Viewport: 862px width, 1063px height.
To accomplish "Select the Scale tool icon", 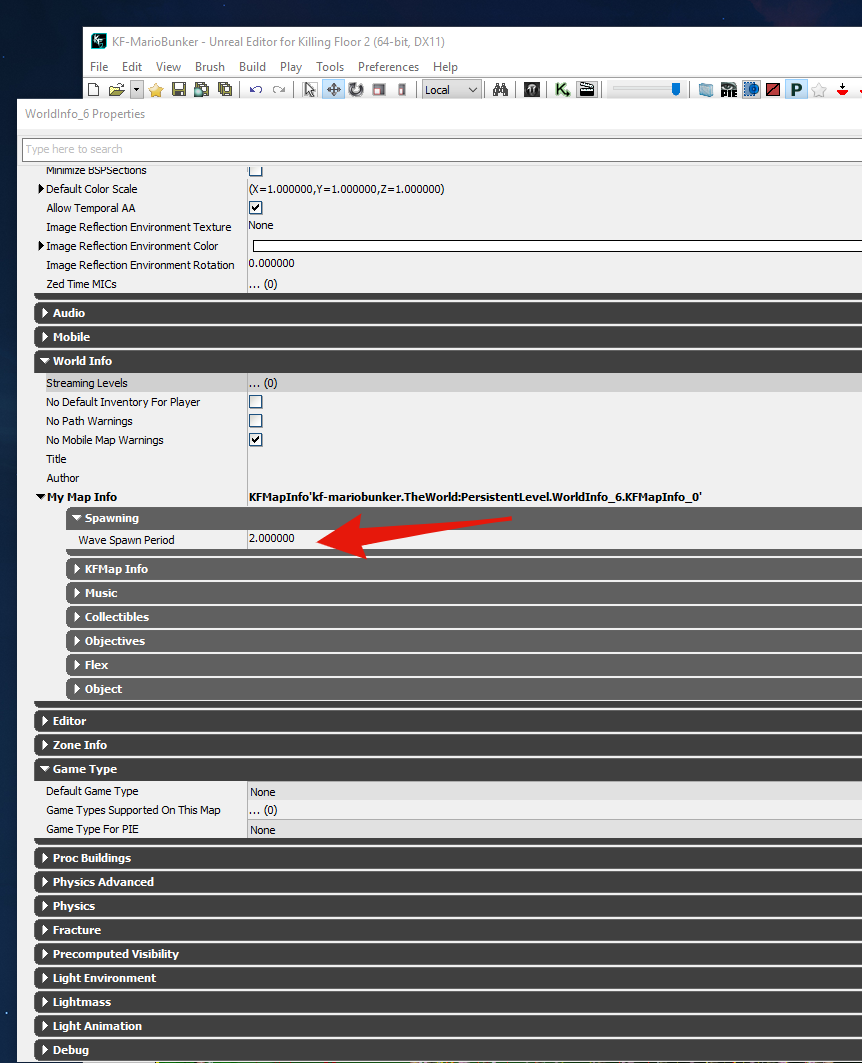I will coord(379,89).
